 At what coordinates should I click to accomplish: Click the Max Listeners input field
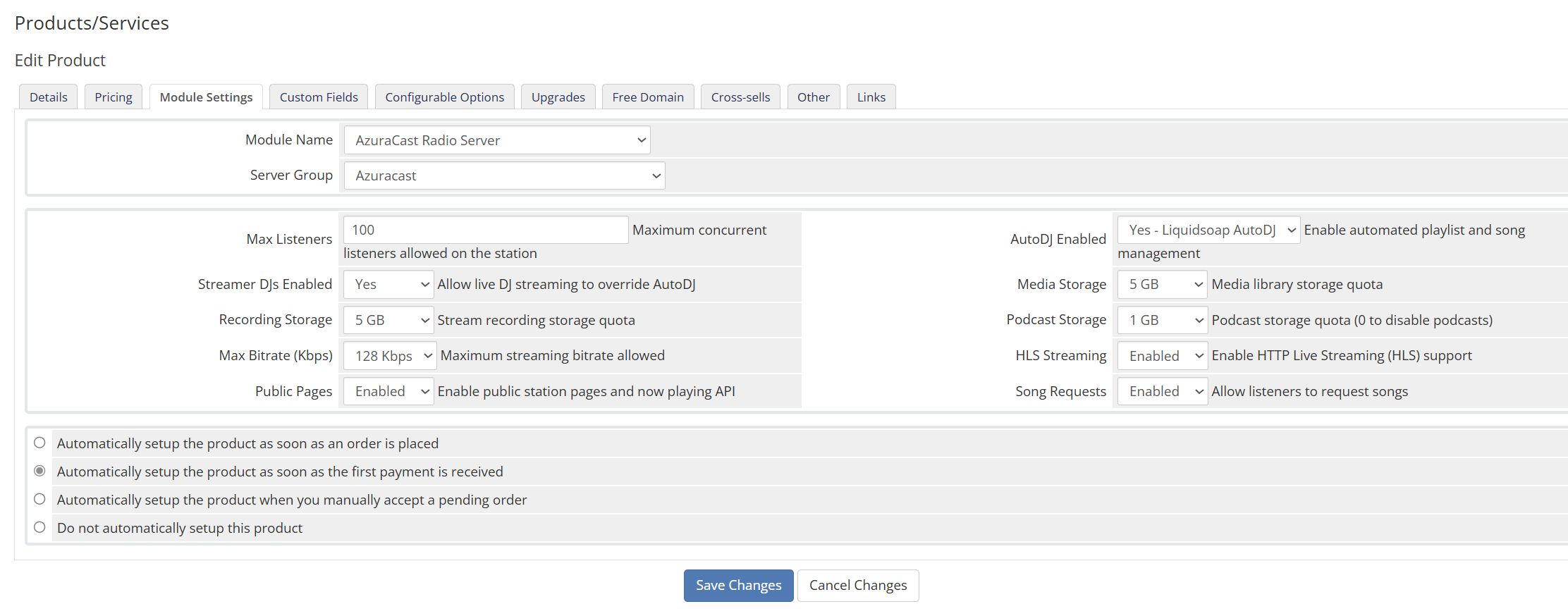pos(485,230)
